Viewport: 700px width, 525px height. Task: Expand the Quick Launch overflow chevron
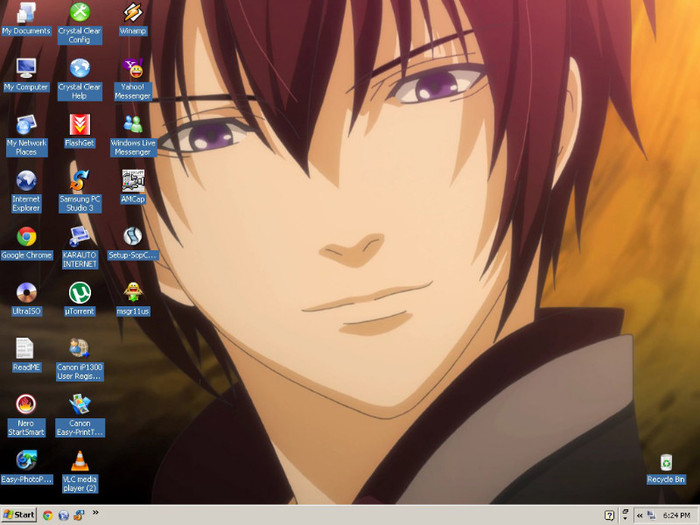[x=95, y=512]
